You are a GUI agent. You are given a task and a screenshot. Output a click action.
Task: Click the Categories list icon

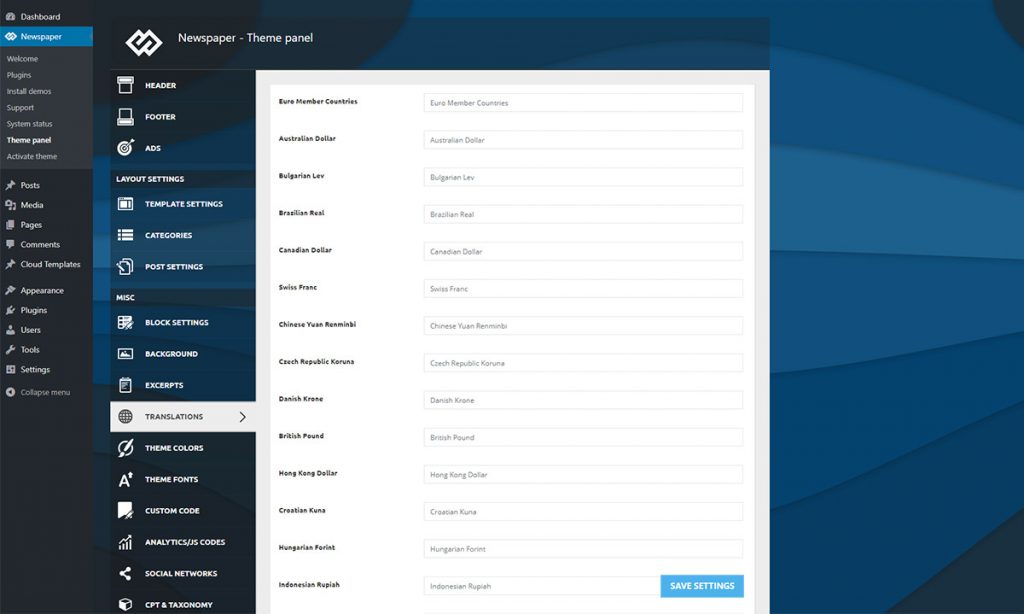tap(125, 236)
